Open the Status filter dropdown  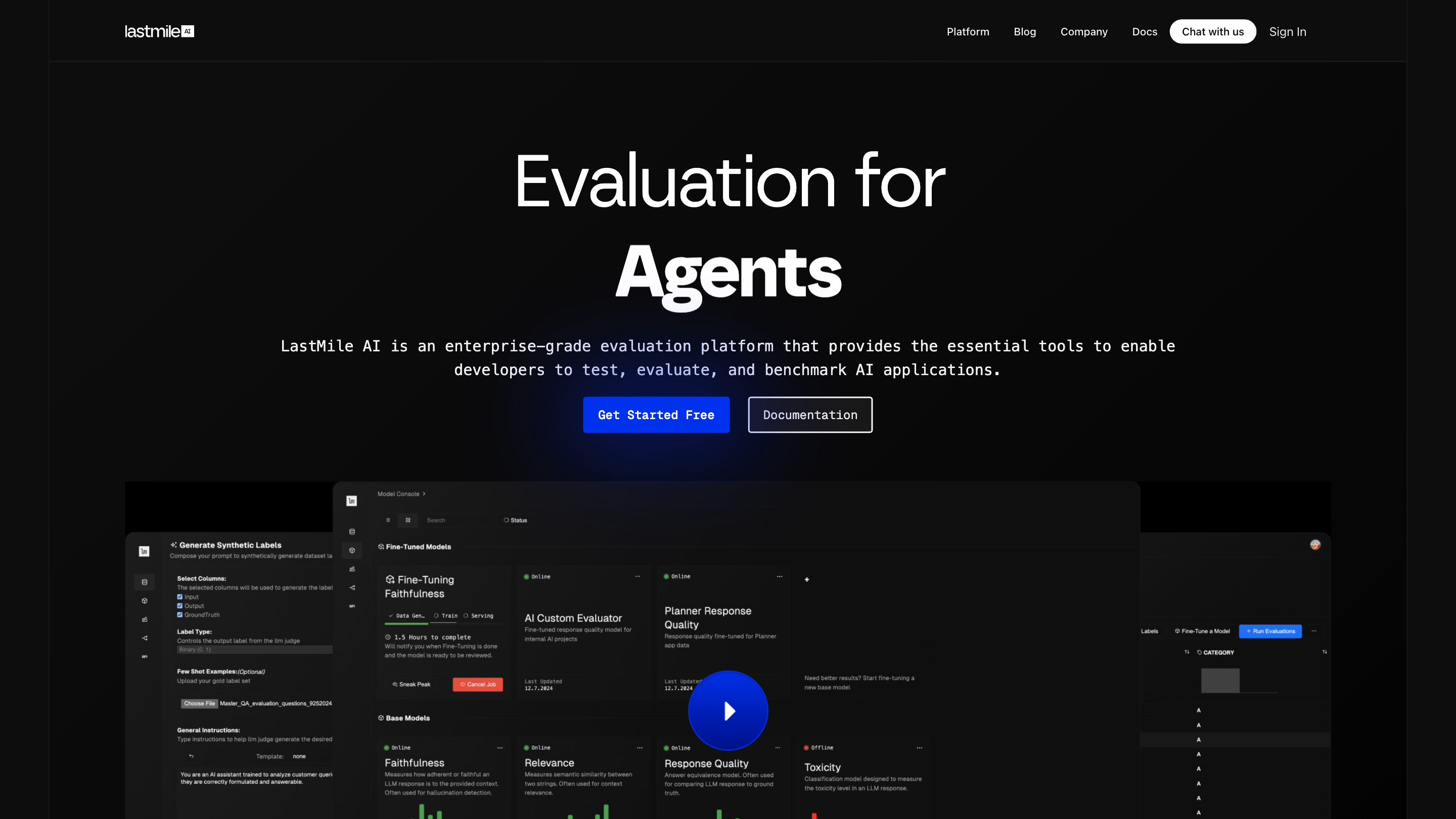pyautogui.click(x=515, y=520)
